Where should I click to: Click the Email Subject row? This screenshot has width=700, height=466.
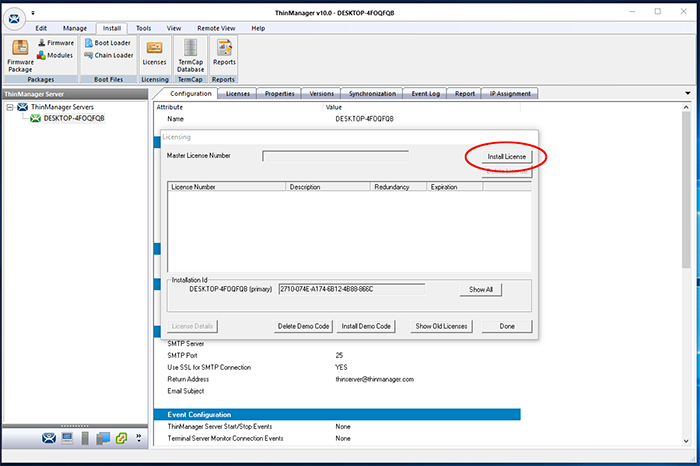pos(338,391)
